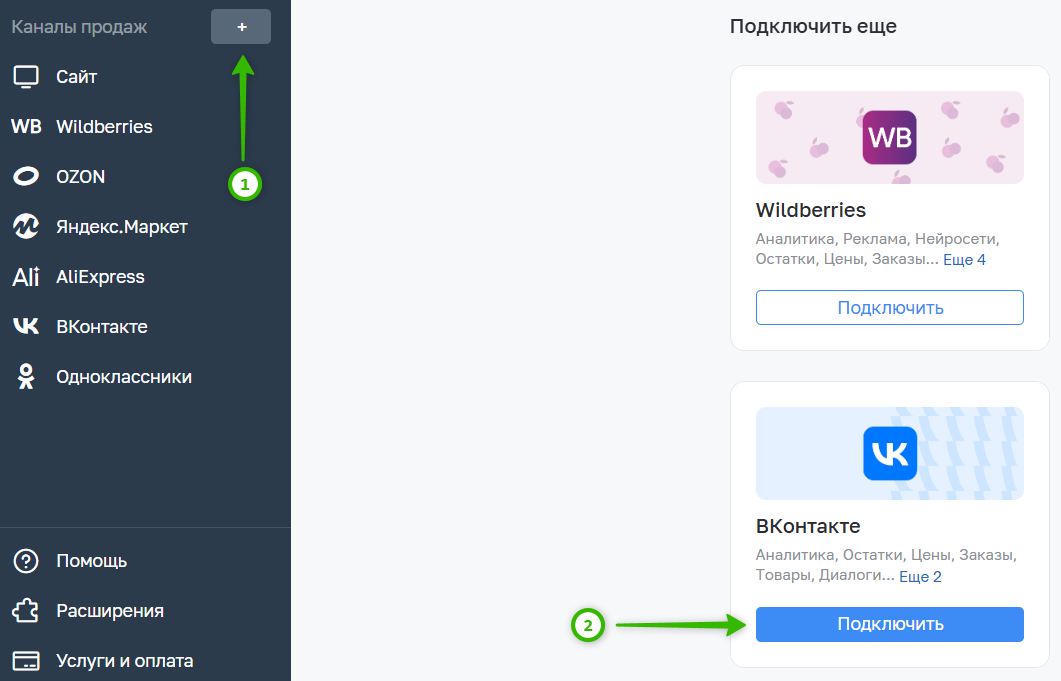Expand ВКонтакте features via Еще 2
Screen dimensions: 1061x681
pos(920,576)
